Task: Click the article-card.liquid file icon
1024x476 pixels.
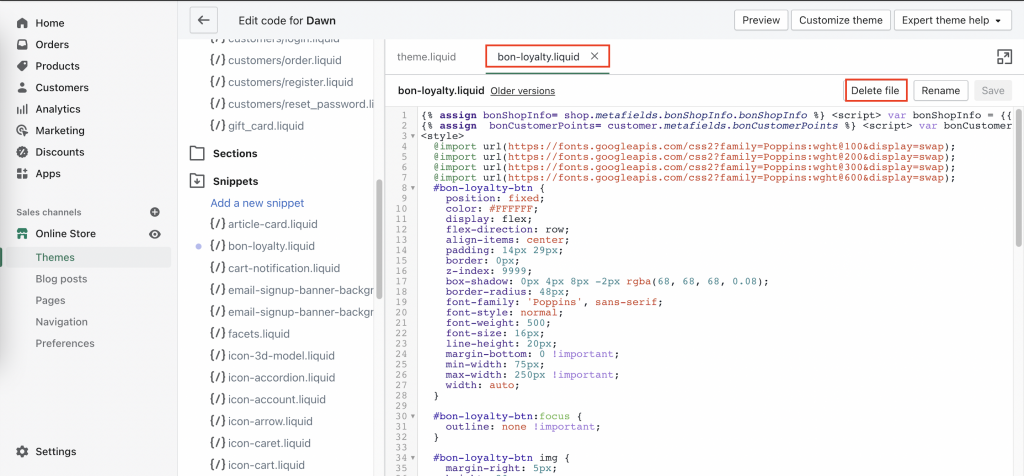Action: click(x=217, y=224)
